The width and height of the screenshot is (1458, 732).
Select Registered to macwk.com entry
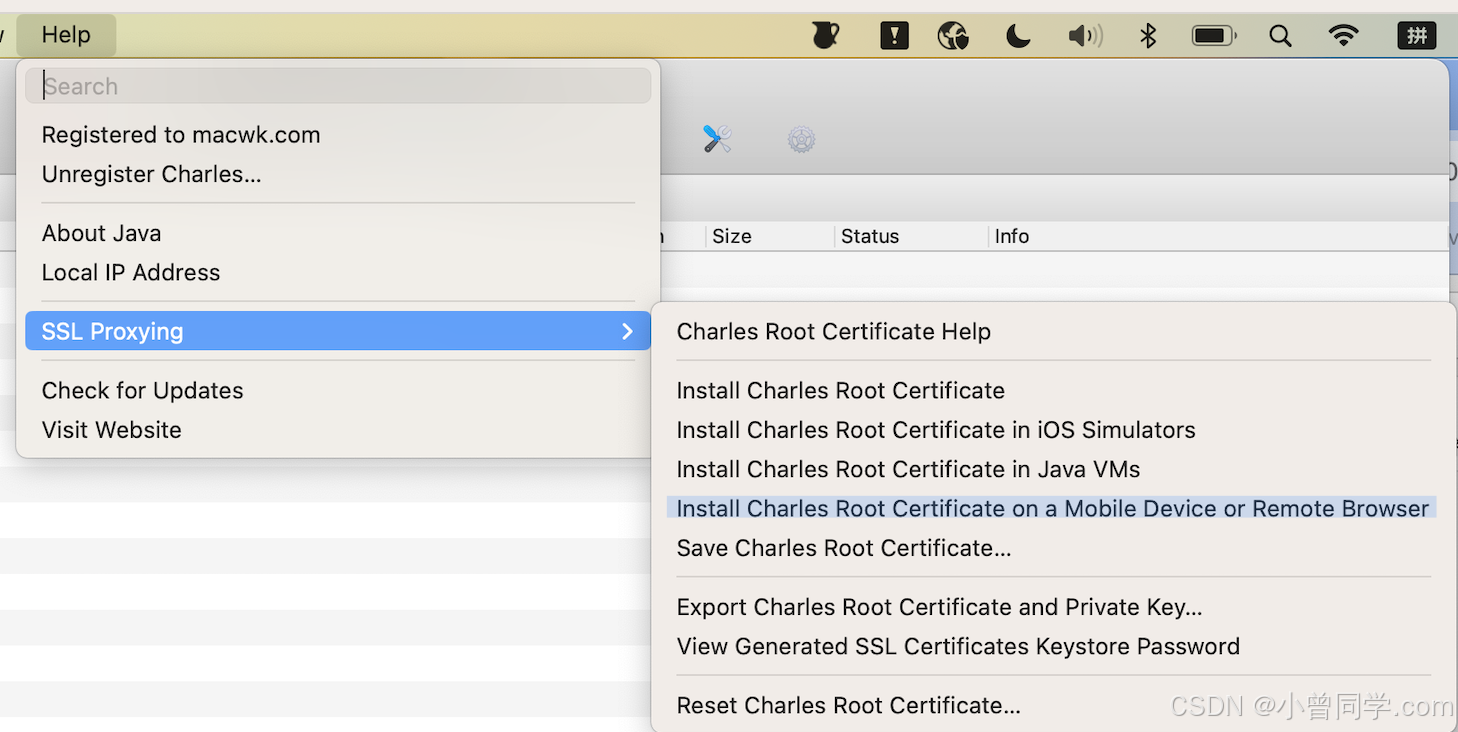[x=338, y=135]
